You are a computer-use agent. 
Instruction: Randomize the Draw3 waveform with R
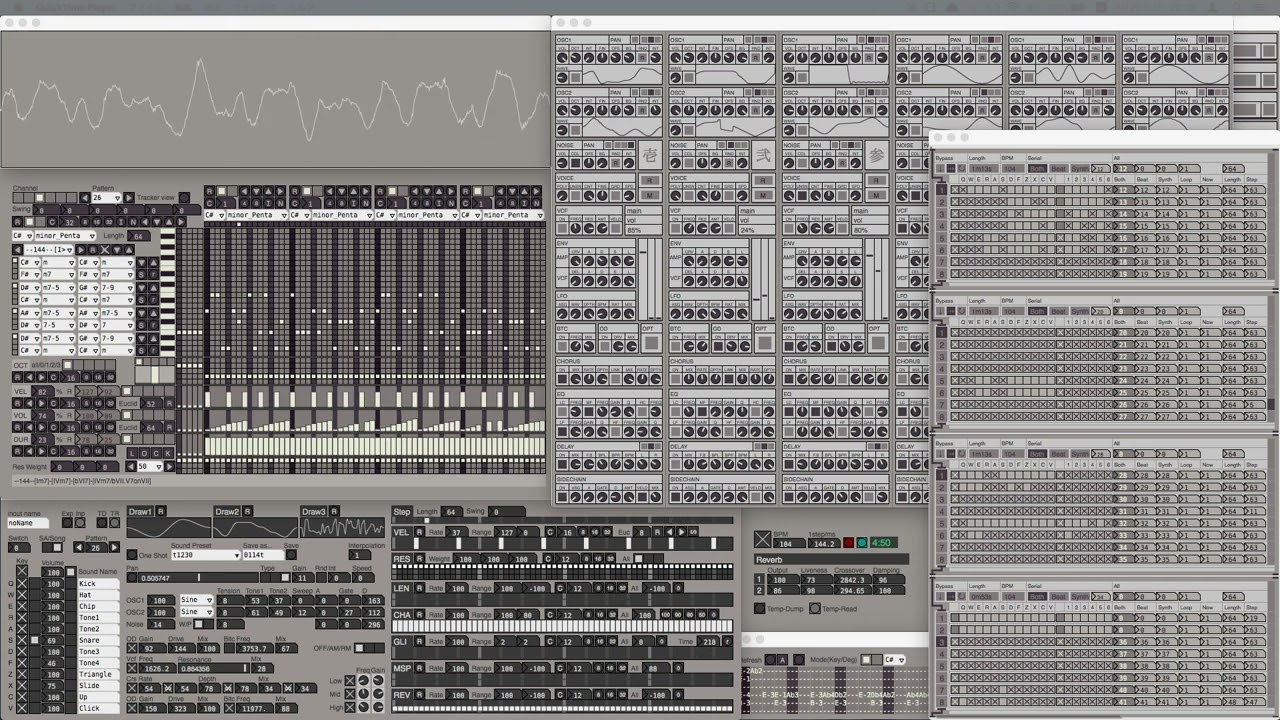pyautogui.click(x=334, y=512)
